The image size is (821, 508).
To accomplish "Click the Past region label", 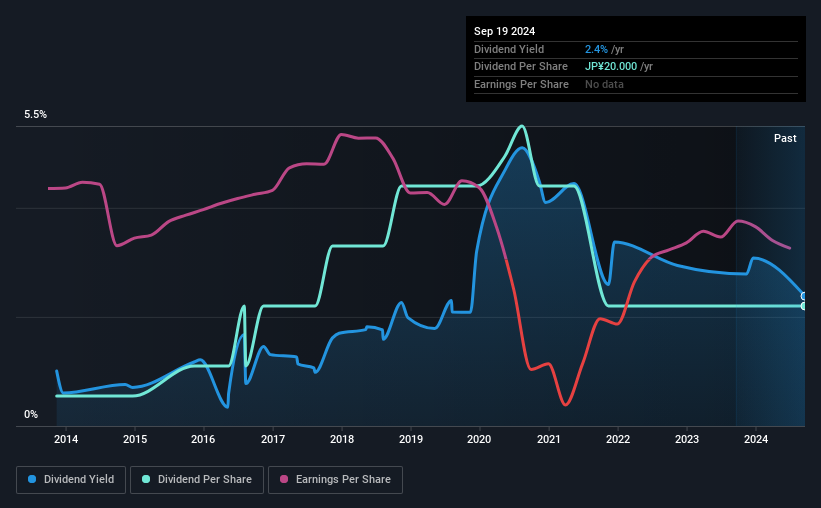I will click(785, 138).
